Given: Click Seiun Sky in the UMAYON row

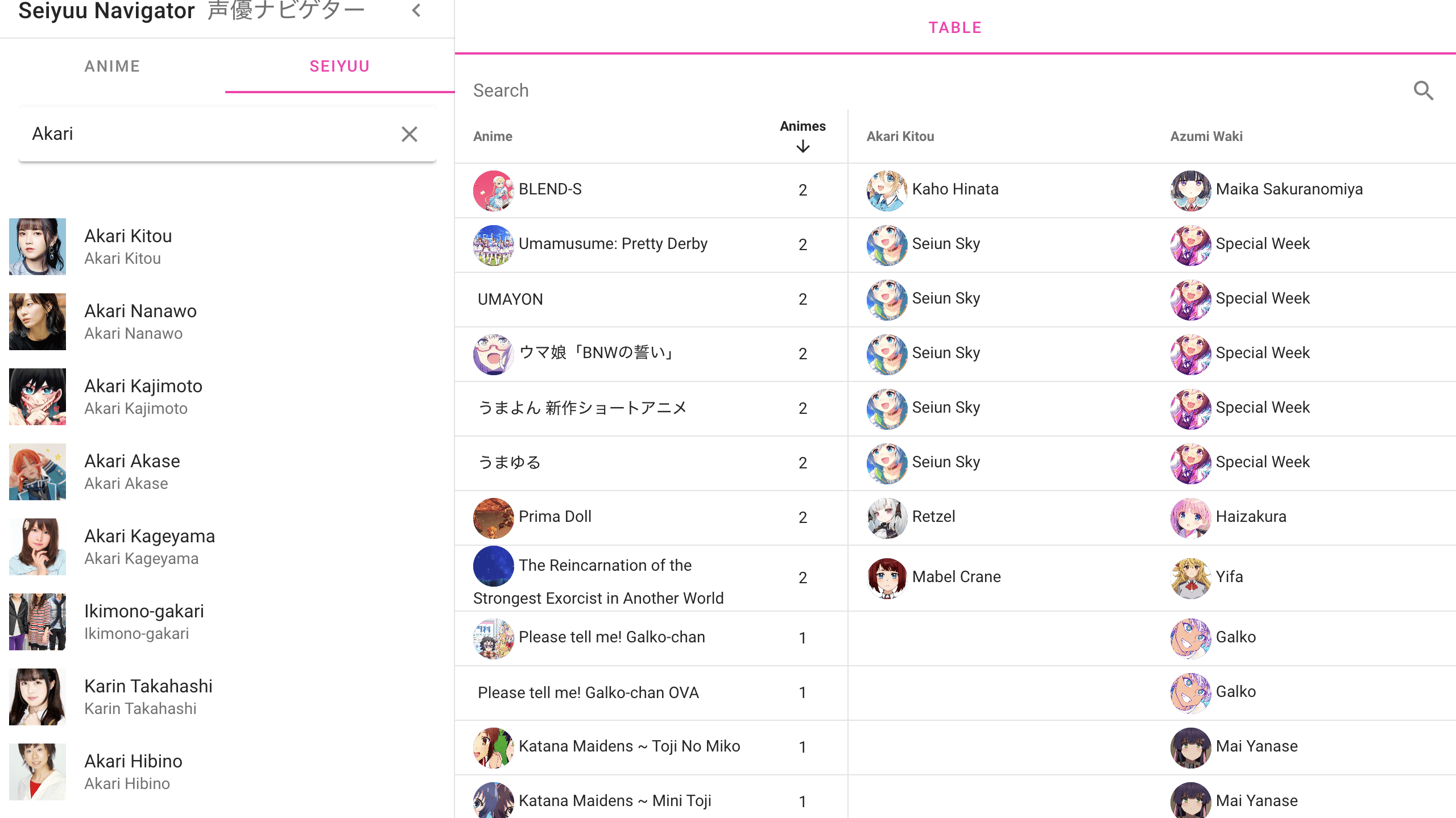Looking at the screenshot, I should [946, 298].
